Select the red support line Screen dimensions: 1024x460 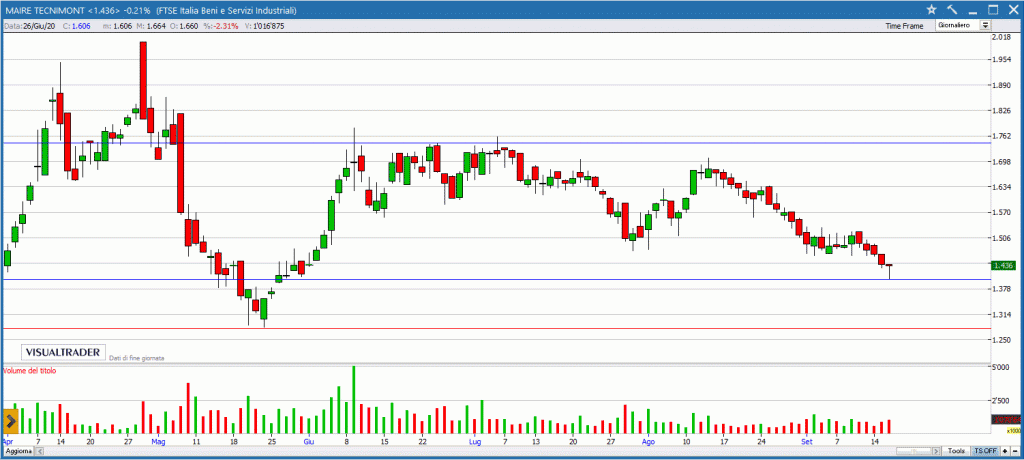[496, 329]
